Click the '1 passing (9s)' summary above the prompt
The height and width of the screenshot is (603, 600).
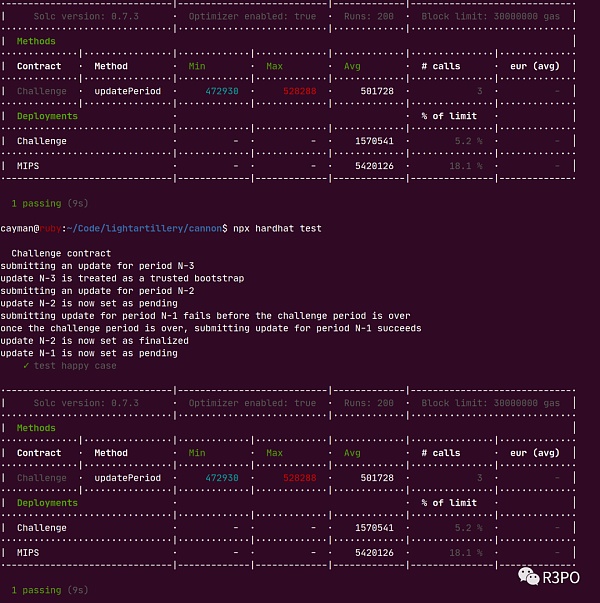[50, 203]
